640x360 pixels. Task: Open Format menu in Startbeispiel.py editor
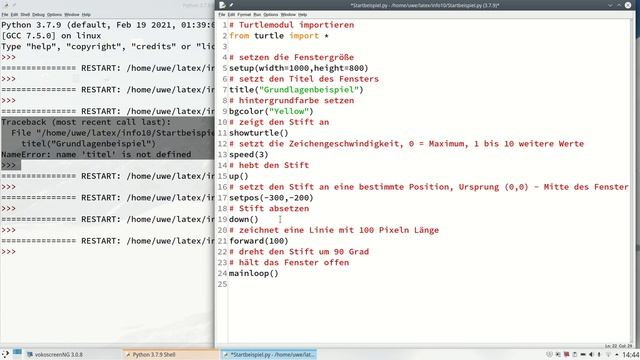(244, 15)
